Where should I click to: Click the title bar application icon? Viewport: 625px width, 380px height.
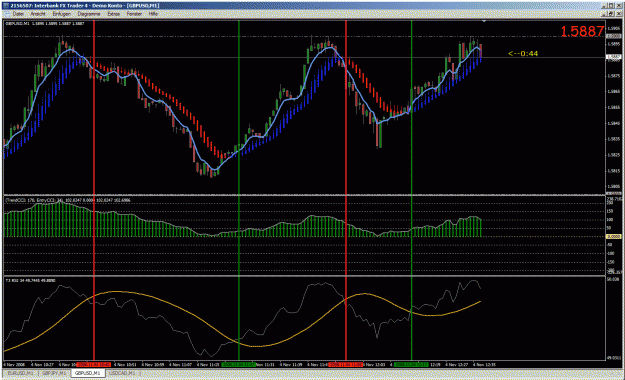pyautogui.click(x=5, y=6)
